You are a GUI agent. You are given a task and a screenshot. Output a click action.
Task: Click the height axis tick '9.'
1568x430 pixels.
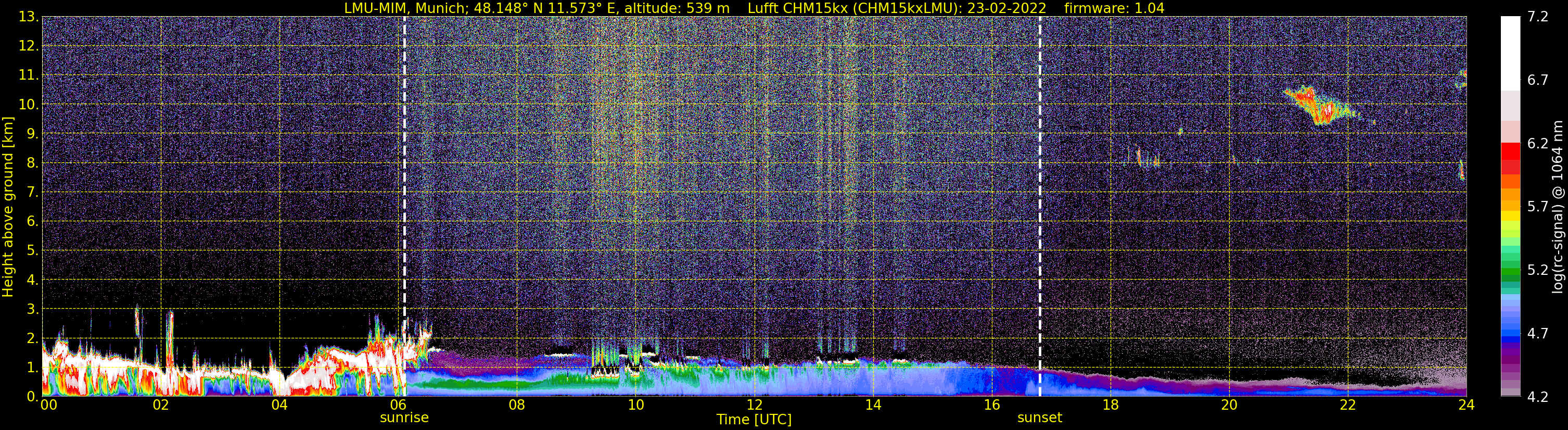(32, 134)
